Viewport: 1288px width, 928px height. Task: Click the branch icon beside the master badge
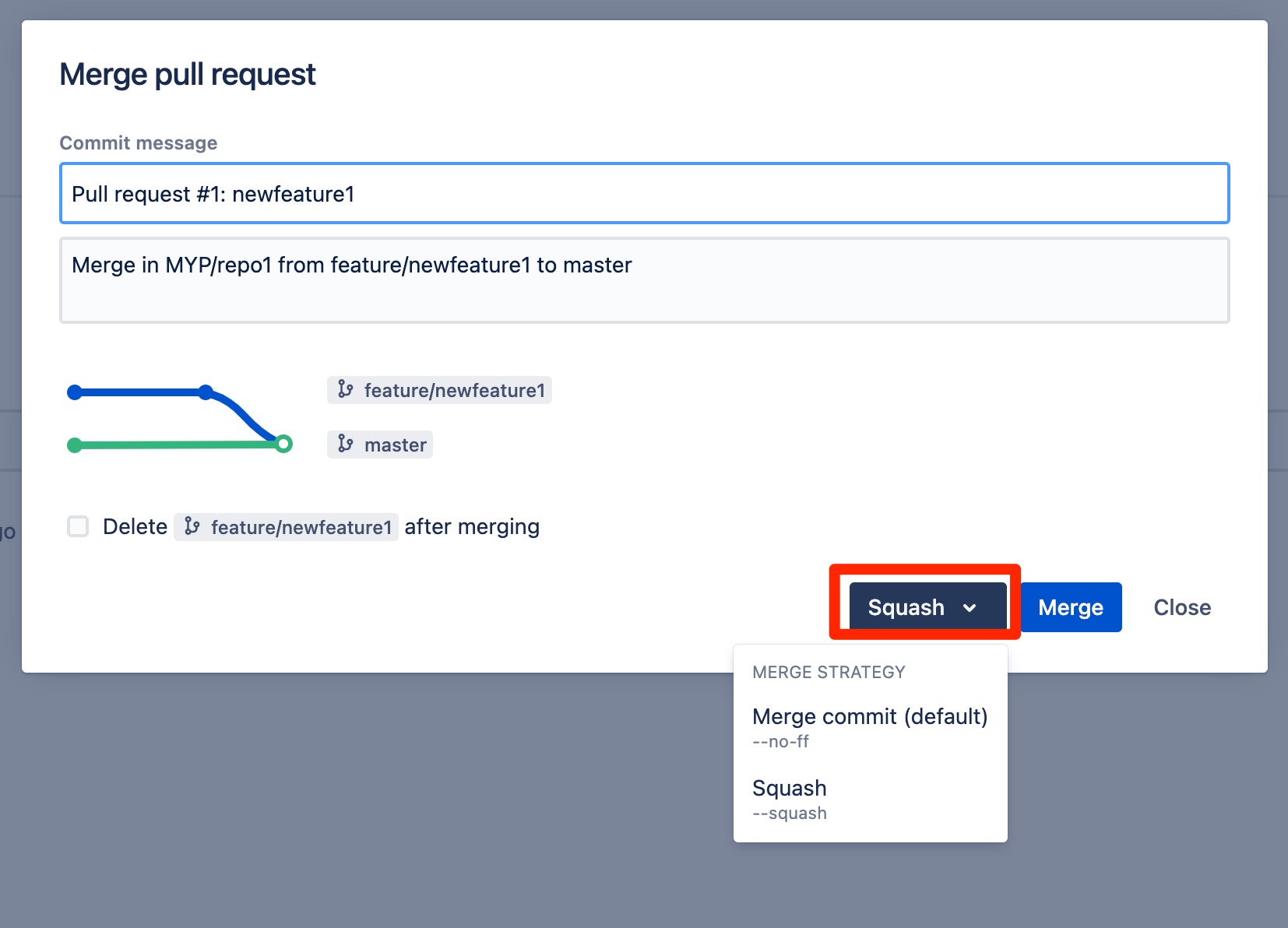coord(345,445)
